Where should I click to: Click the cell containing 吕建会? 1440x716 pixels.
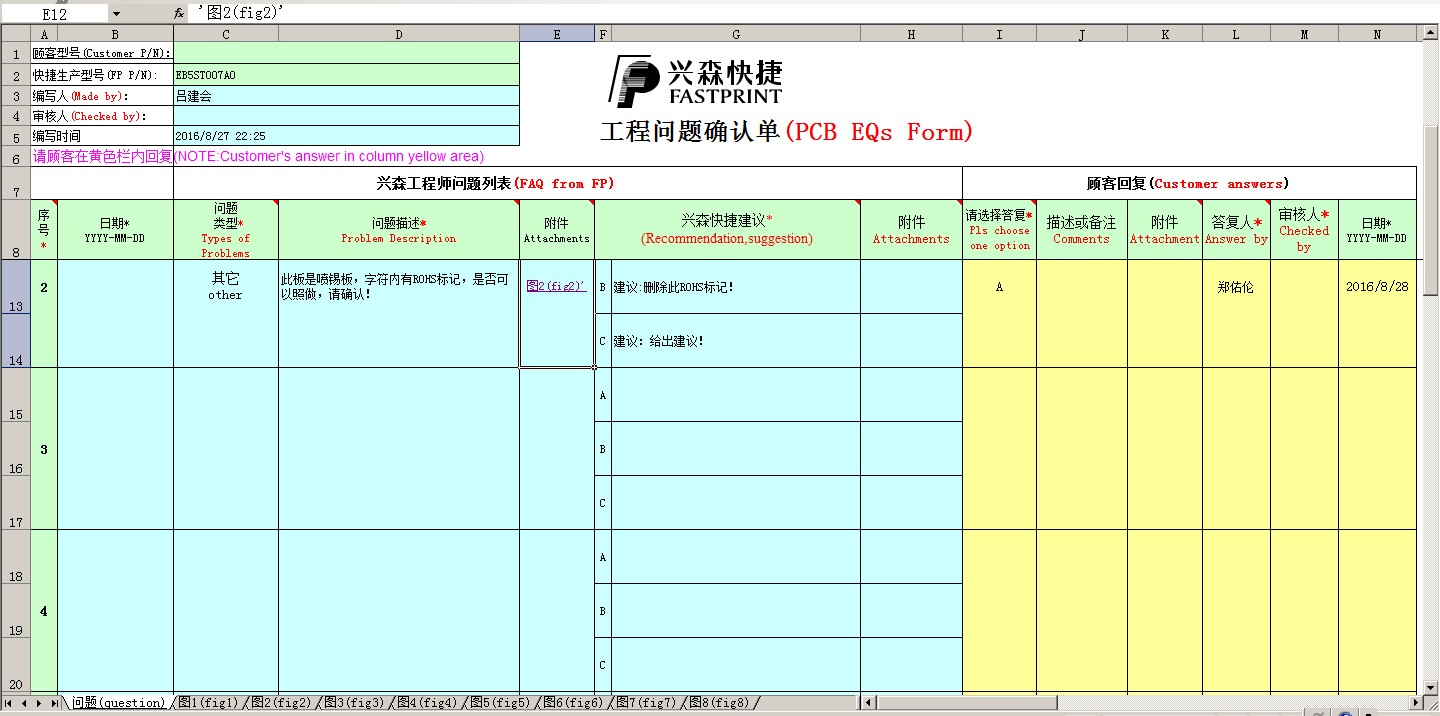click(x=346, y=96)
